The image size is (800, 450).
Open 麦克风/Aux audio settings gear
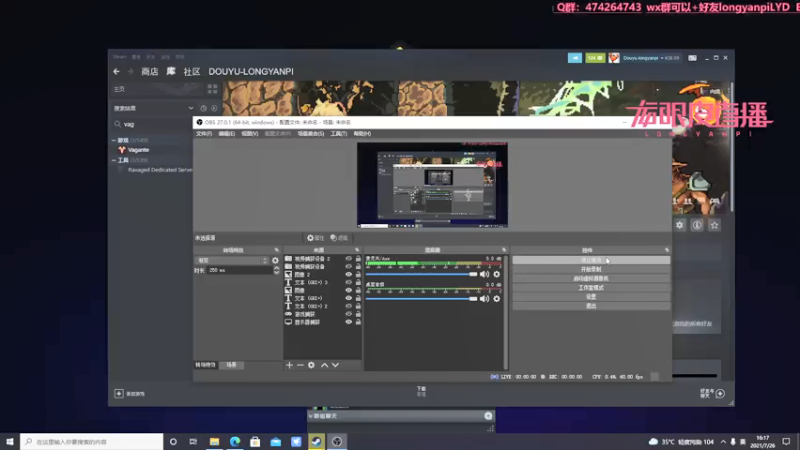coord(497,274)
